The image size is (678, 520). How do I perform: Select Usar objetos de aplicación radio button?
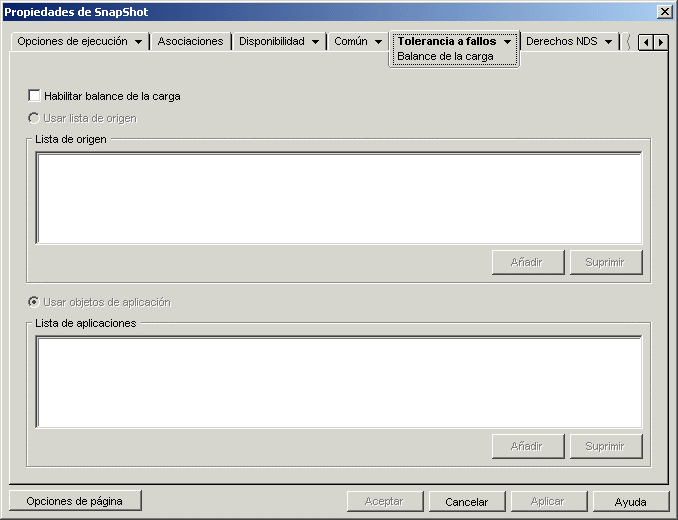tap(34, 302)
